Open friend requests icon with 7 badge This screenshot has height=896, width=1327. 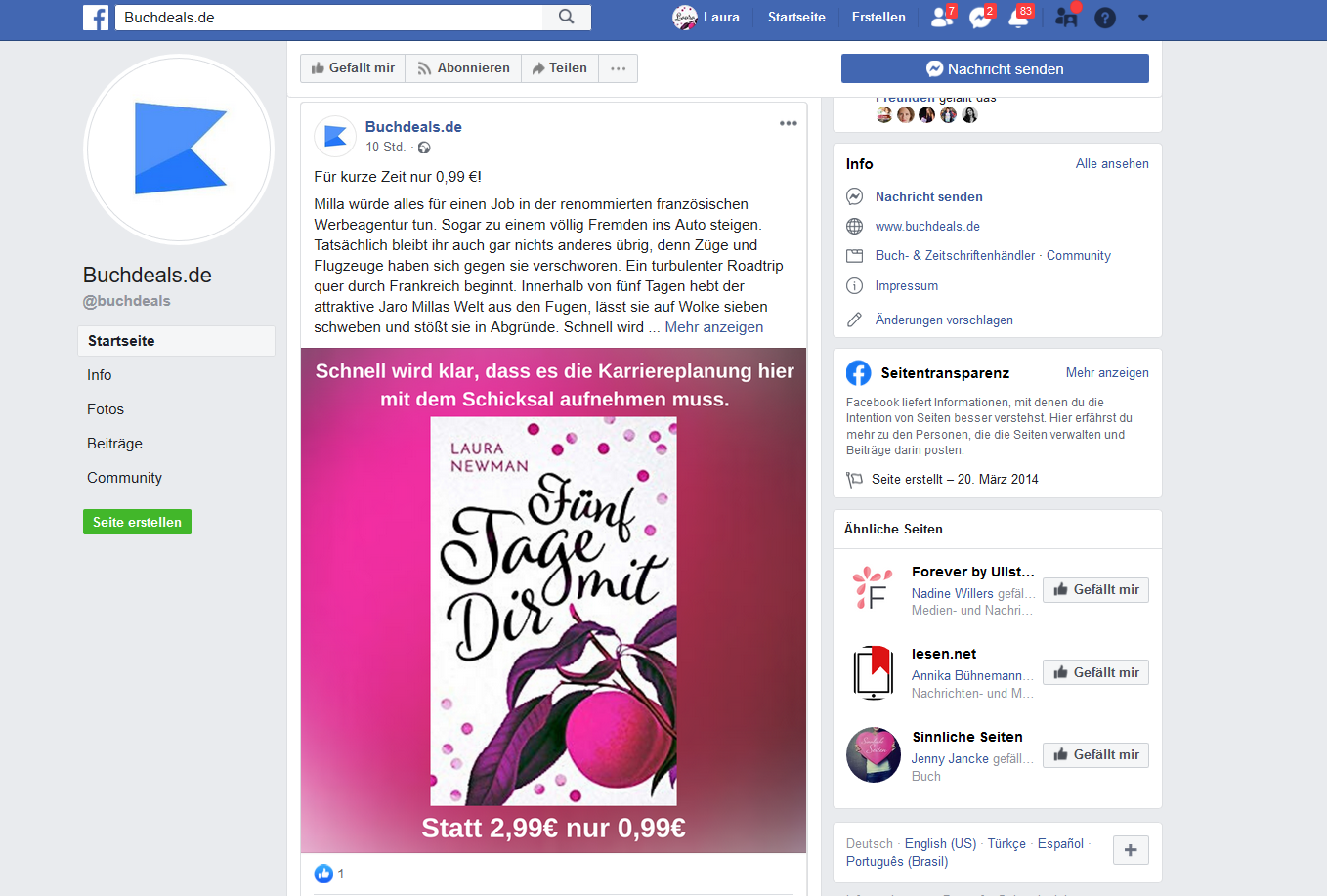[x=942, y=17]
